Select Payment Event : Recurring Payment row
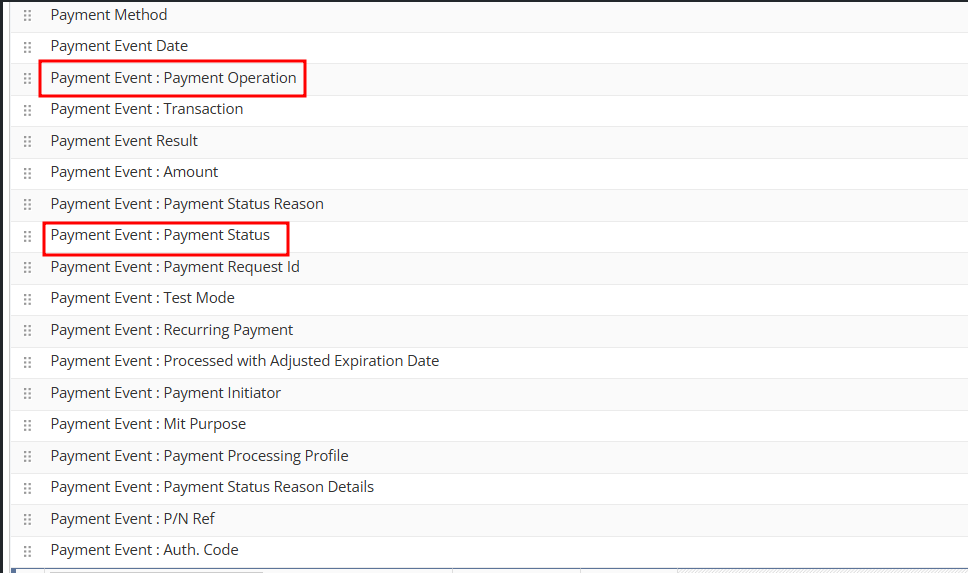Image resolution: width=968 pixels, height=573 pixels. click(172, 330)
